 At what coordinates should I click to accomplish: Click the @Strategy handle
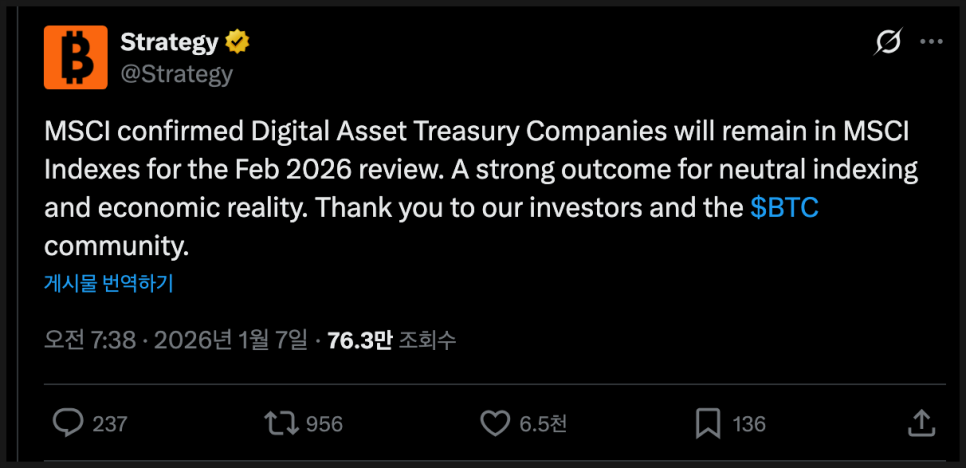(x=176, y=74)
